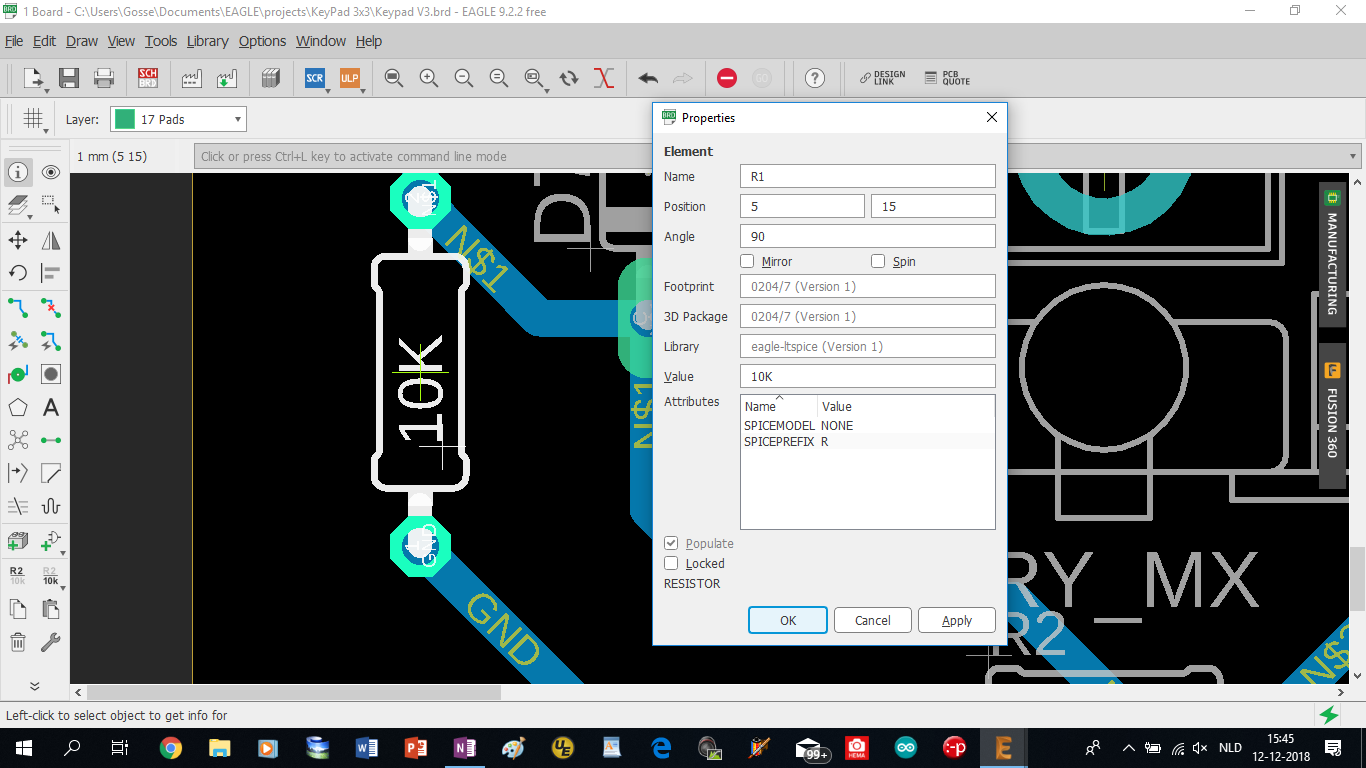Viewport: 1366px width, 768px height.
Task: Select the Info tool in the left toolbar
Action: tap(18, 172)
